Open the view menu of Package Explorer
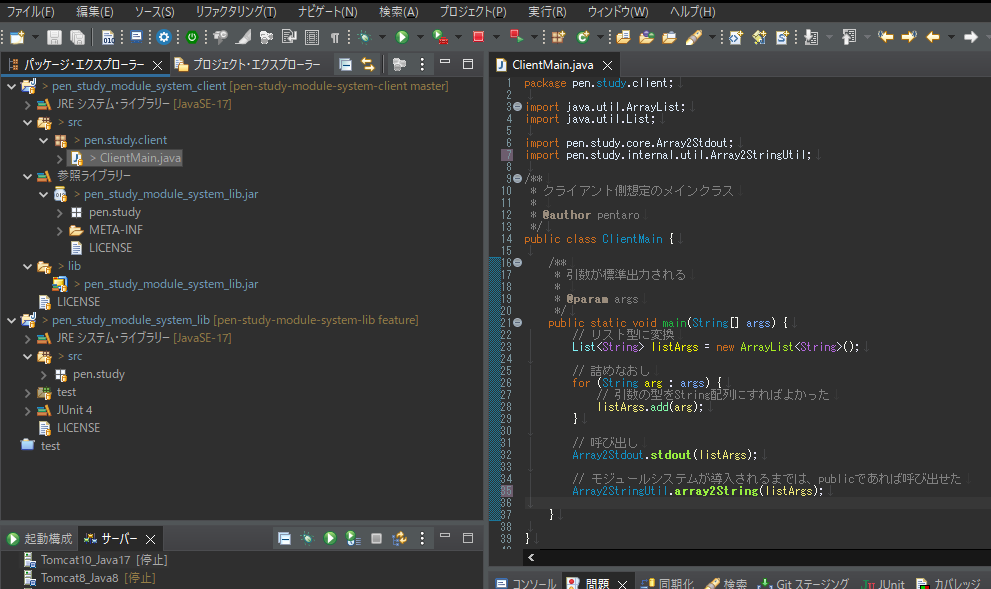The width and height of the screenshot is (991, 589). pos(422,63)
